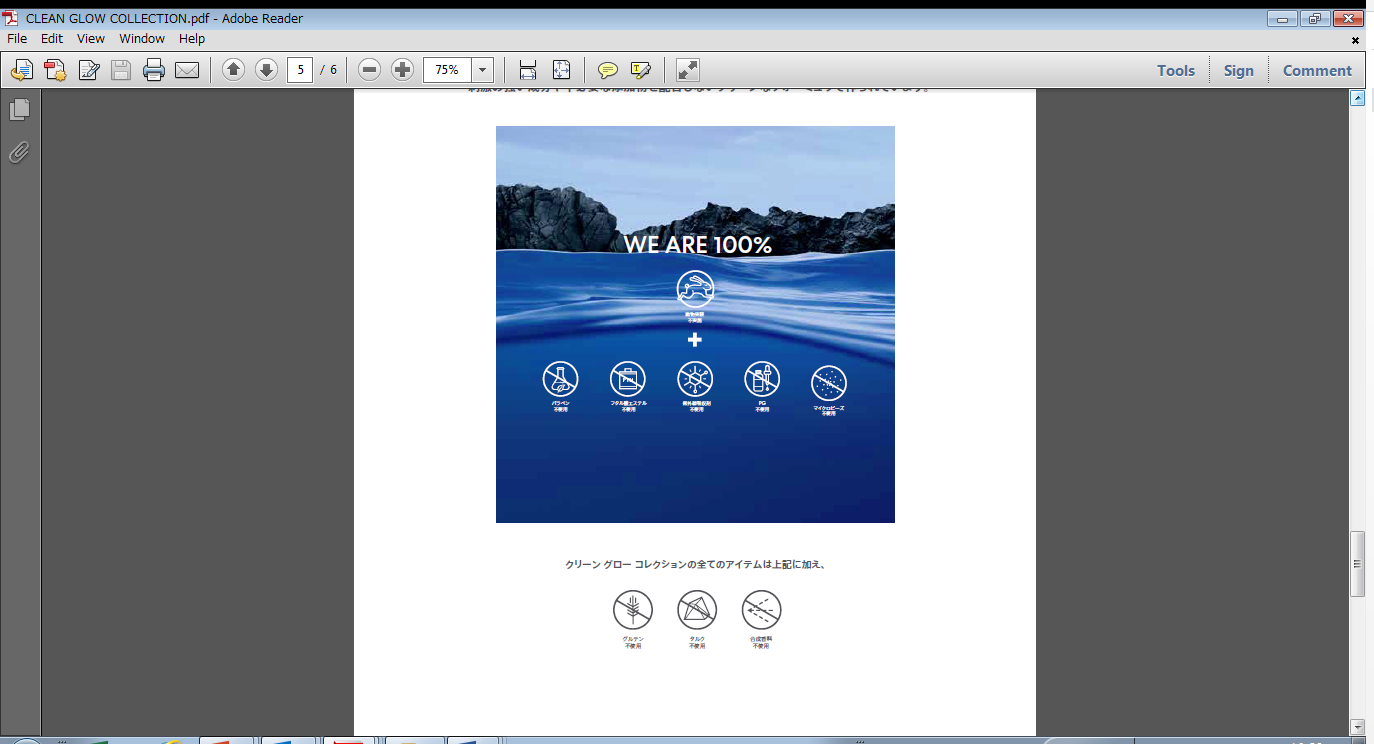1374x744 pixels.
Task: Click the "WE ARE 100%" headline
Action: [x=698, y=245]
